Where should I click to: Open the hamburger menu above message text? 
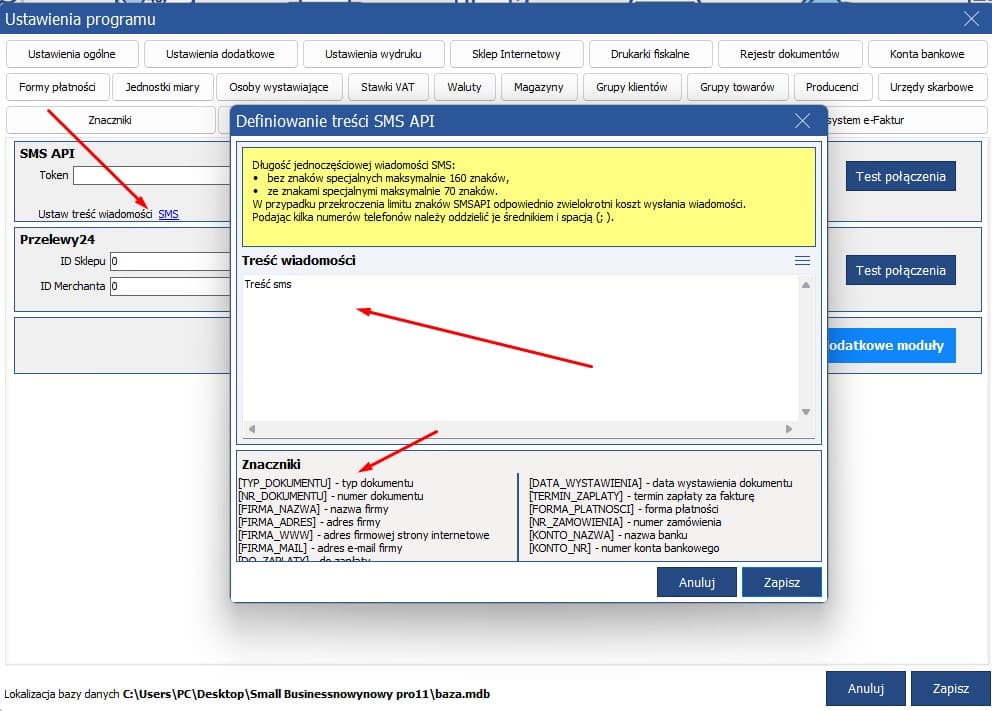coord(802,260)
